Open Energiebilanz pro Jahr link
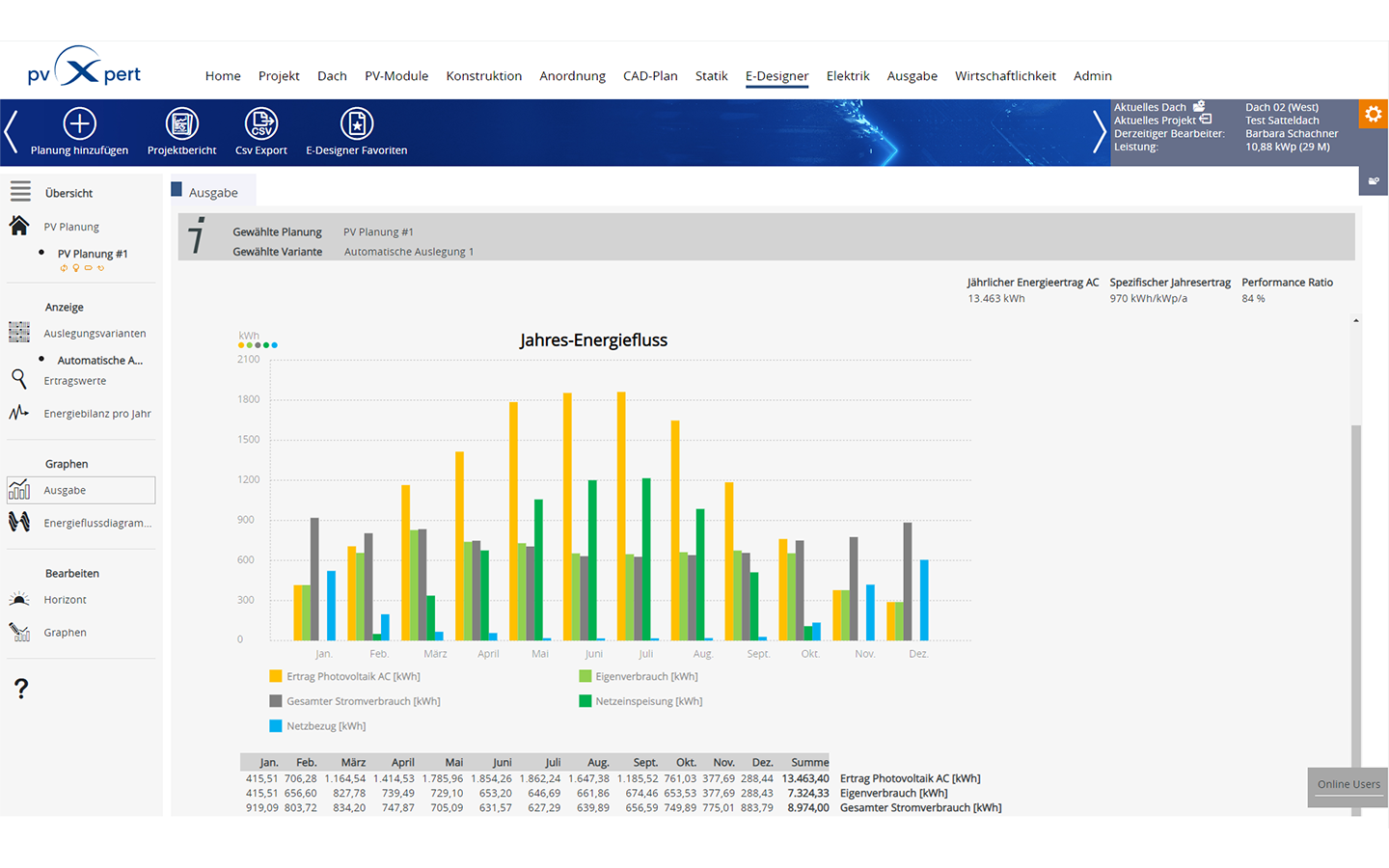 pyautogui.click(x=96, y=414)
